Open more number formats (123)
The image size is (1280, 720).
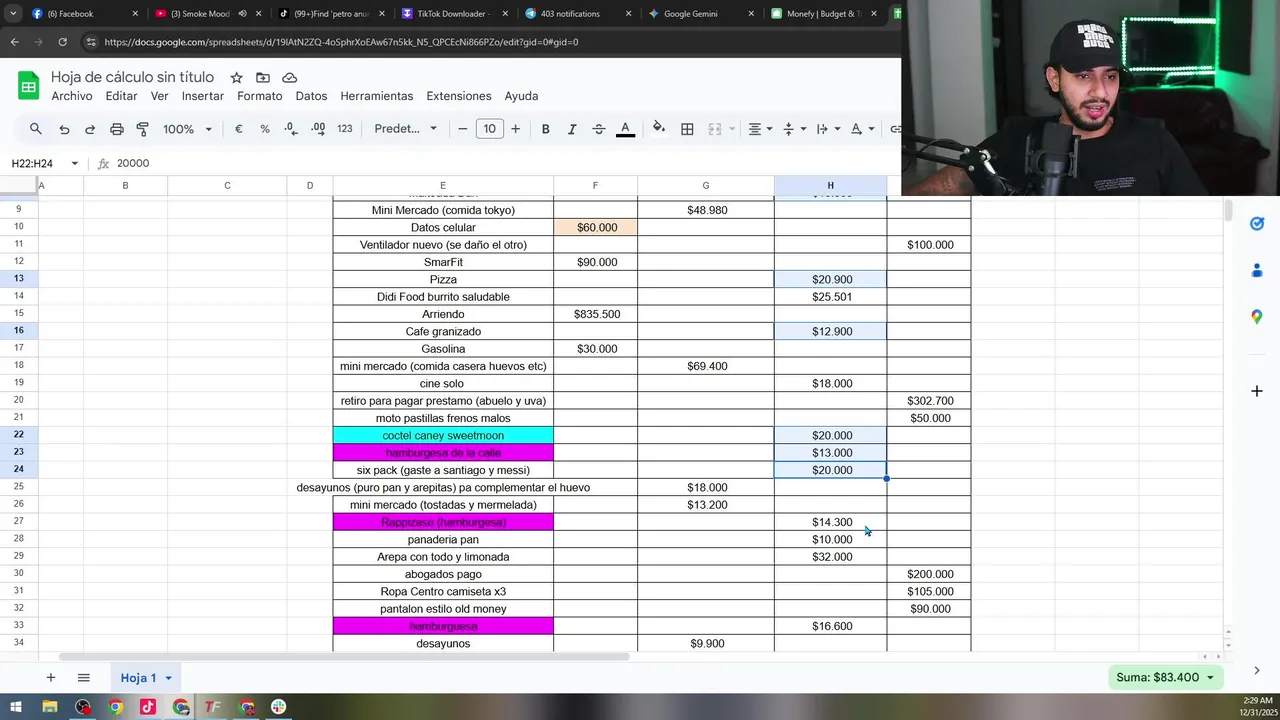pos(345,129)
